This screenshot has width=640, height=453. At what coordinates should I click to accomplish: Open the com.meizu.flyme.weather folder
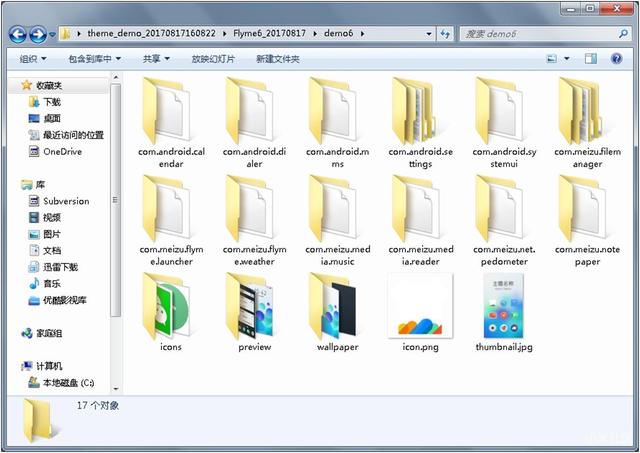point(254,220)
